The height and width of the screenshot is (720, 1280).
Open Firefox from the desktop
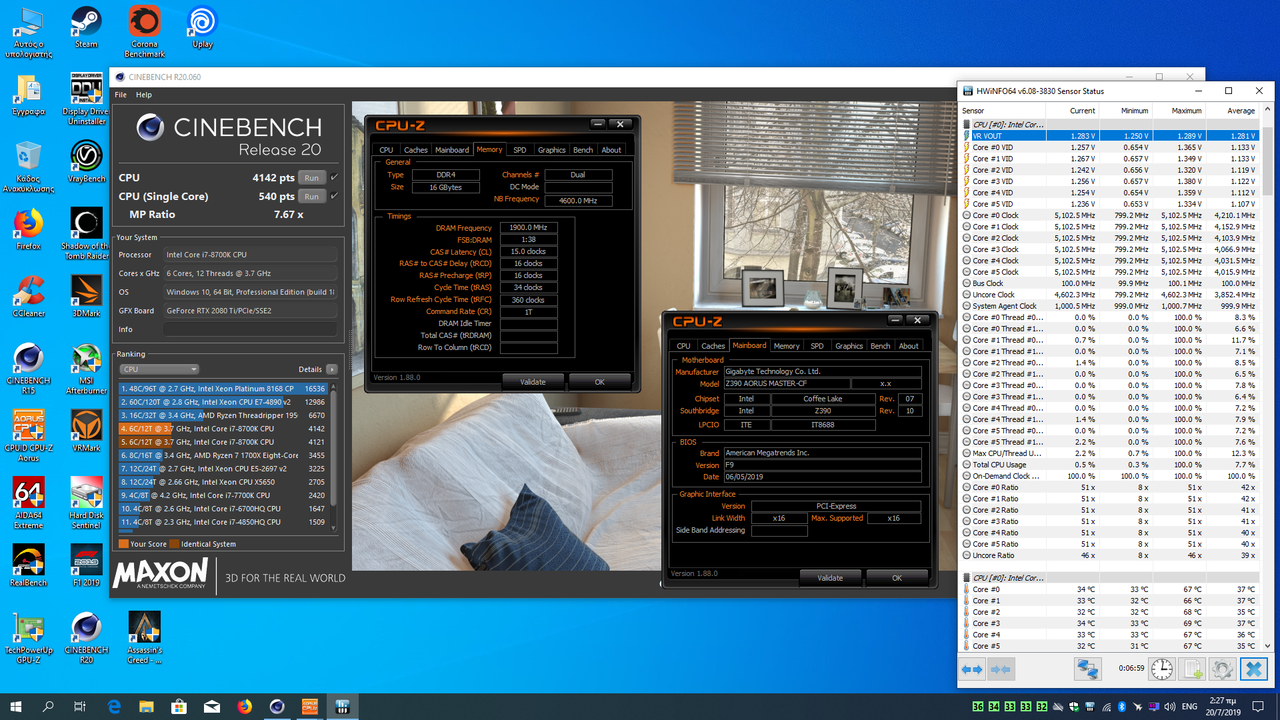click(29, 228)
